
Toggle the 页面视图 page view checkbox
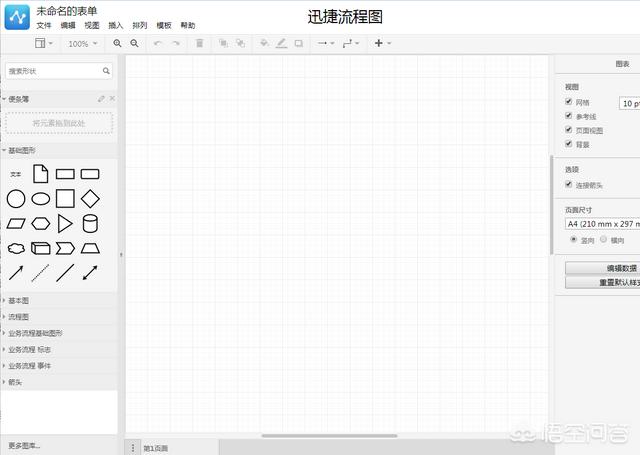click(x=569, y=130)
